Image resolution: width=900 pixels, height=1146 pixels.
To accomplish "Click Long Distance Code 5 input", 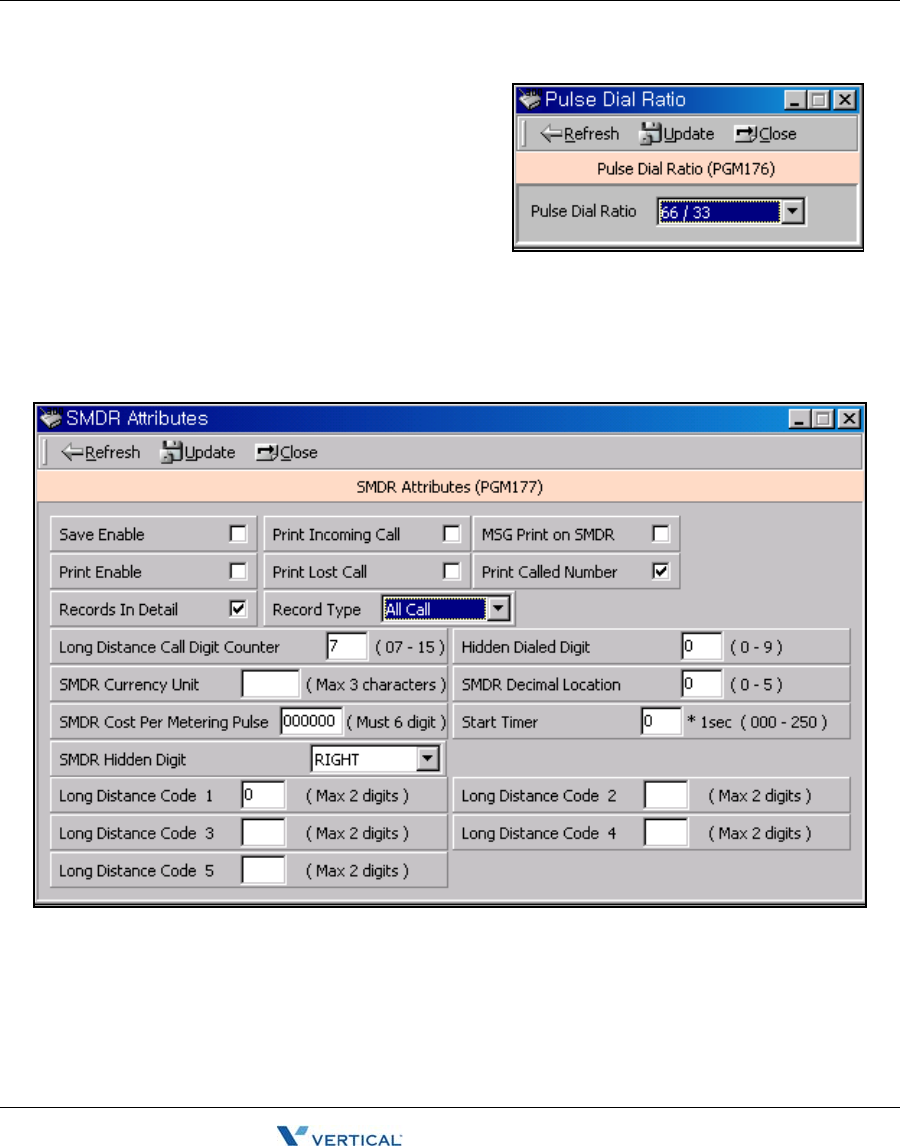I will [263, 870].
